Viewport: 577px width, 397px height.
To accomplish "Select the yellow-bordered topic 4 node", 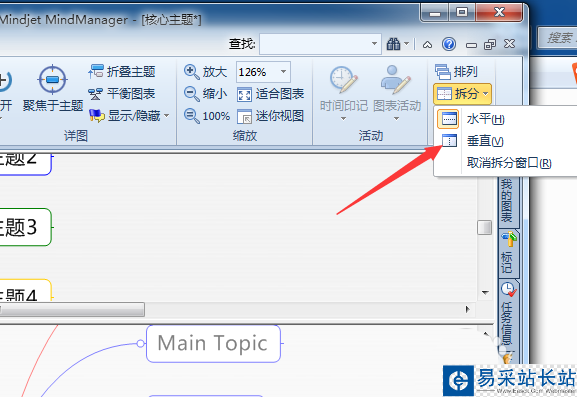I will coord(25,291).
